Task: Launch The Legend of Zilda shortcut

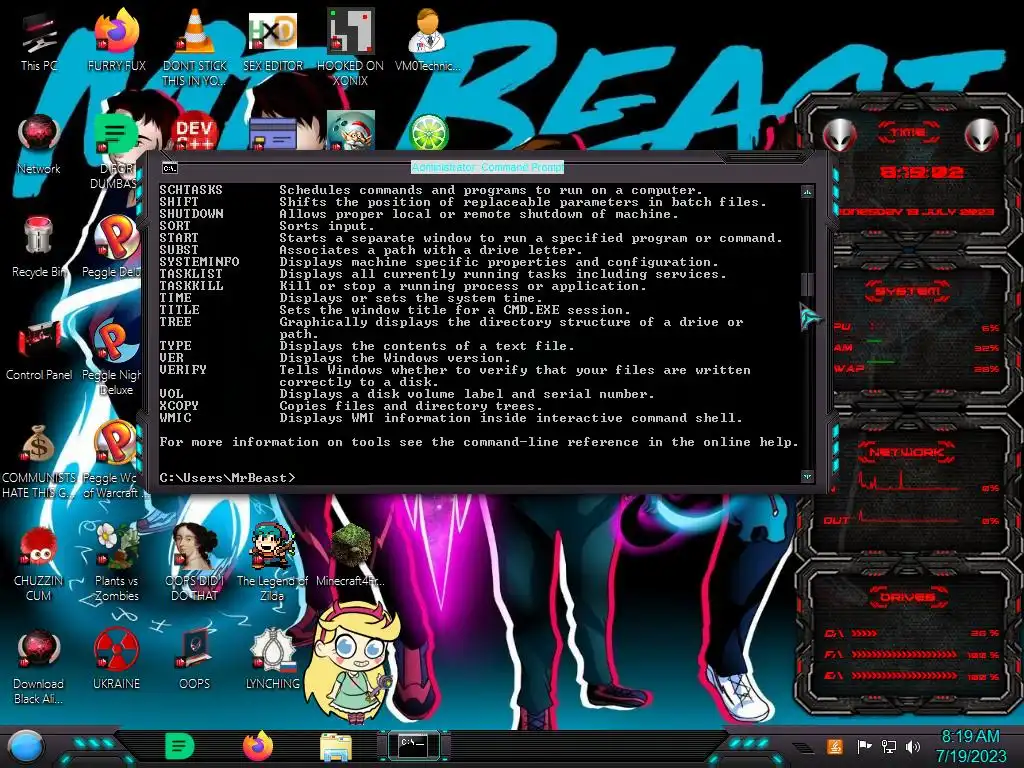Action: point(272,563)
